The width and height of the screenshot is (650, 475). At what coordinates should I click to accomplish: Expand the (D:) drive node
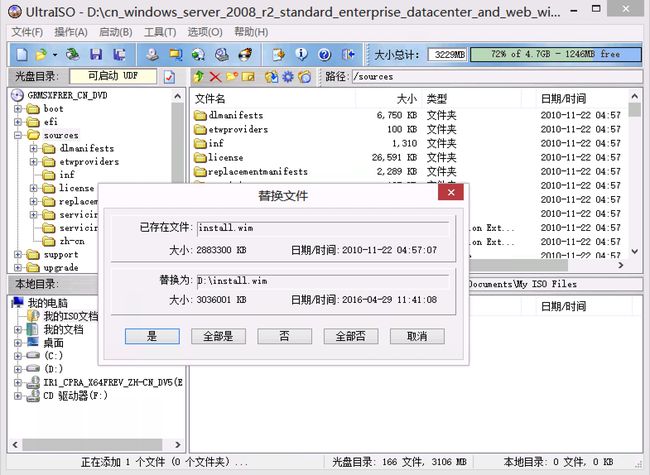(x=18, y=369)
